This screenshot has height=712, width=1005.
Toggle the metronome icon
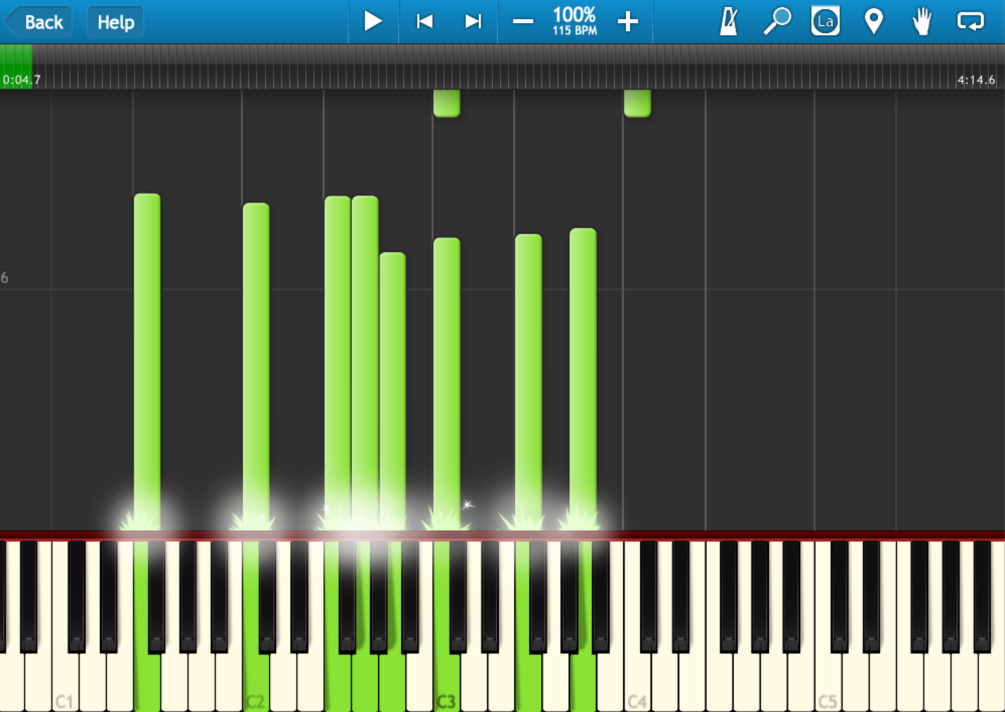click(729, 21)
